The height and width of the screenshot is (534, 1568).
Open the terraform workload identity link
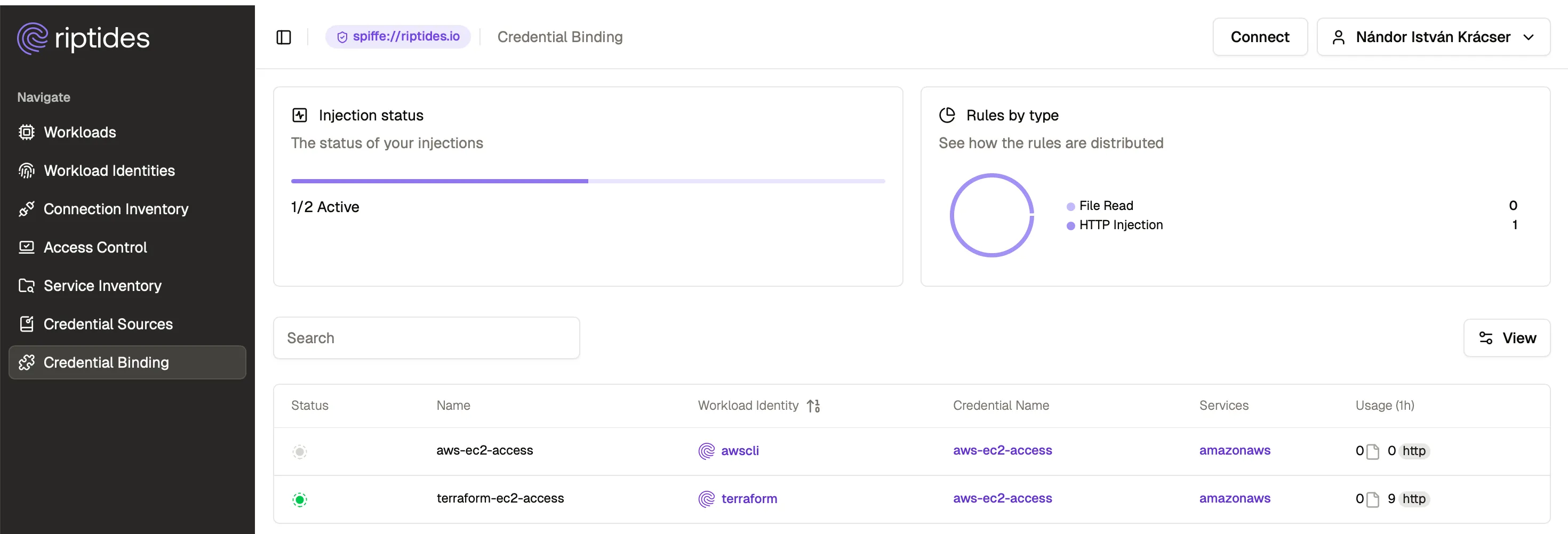(x=749, y=499)
